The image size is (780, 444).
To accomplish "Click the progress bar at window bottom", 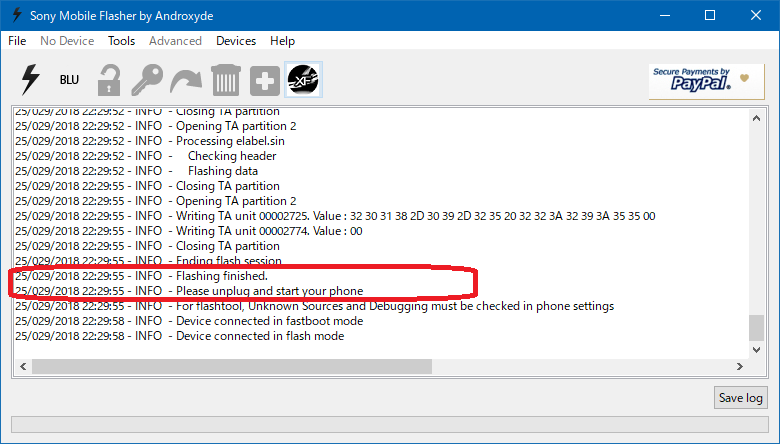I will (x=390, y=424).
